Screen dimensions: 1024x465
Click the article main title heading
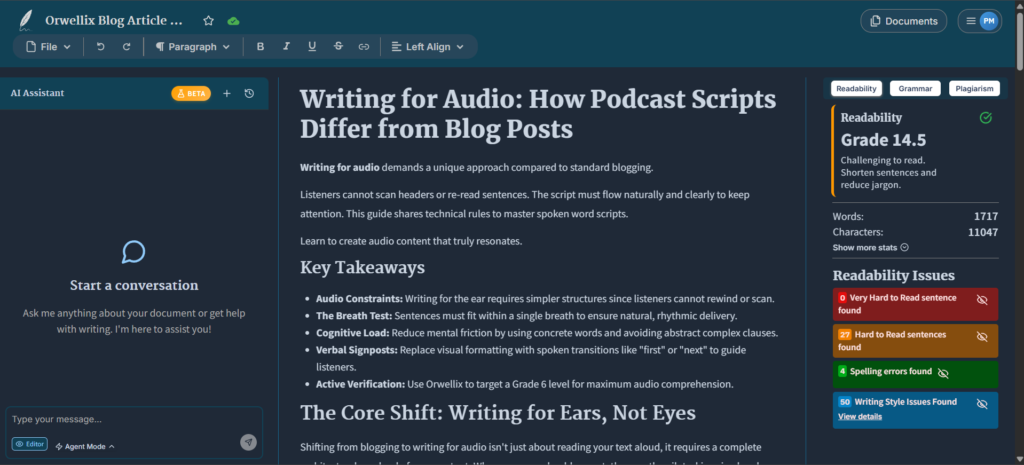coord(538,114)
